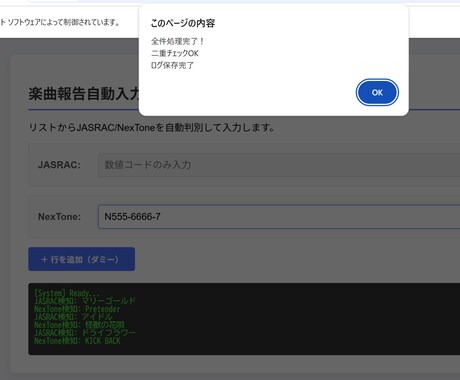
Task: Select log line NexTone検知: 怪獣の花唄
Action: 79,325
